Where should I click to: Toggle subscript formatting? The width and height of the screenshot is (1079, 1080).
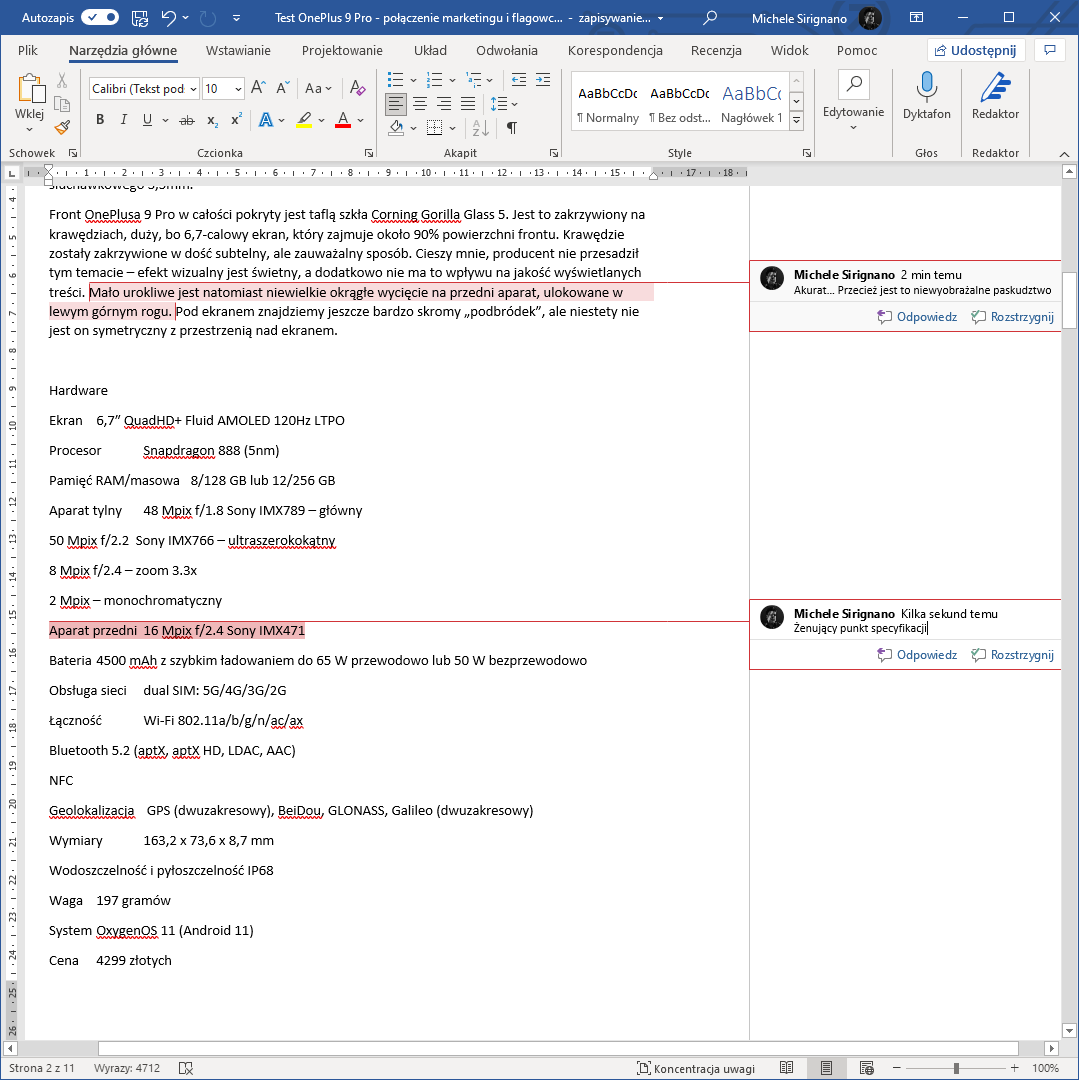[213, 121]
